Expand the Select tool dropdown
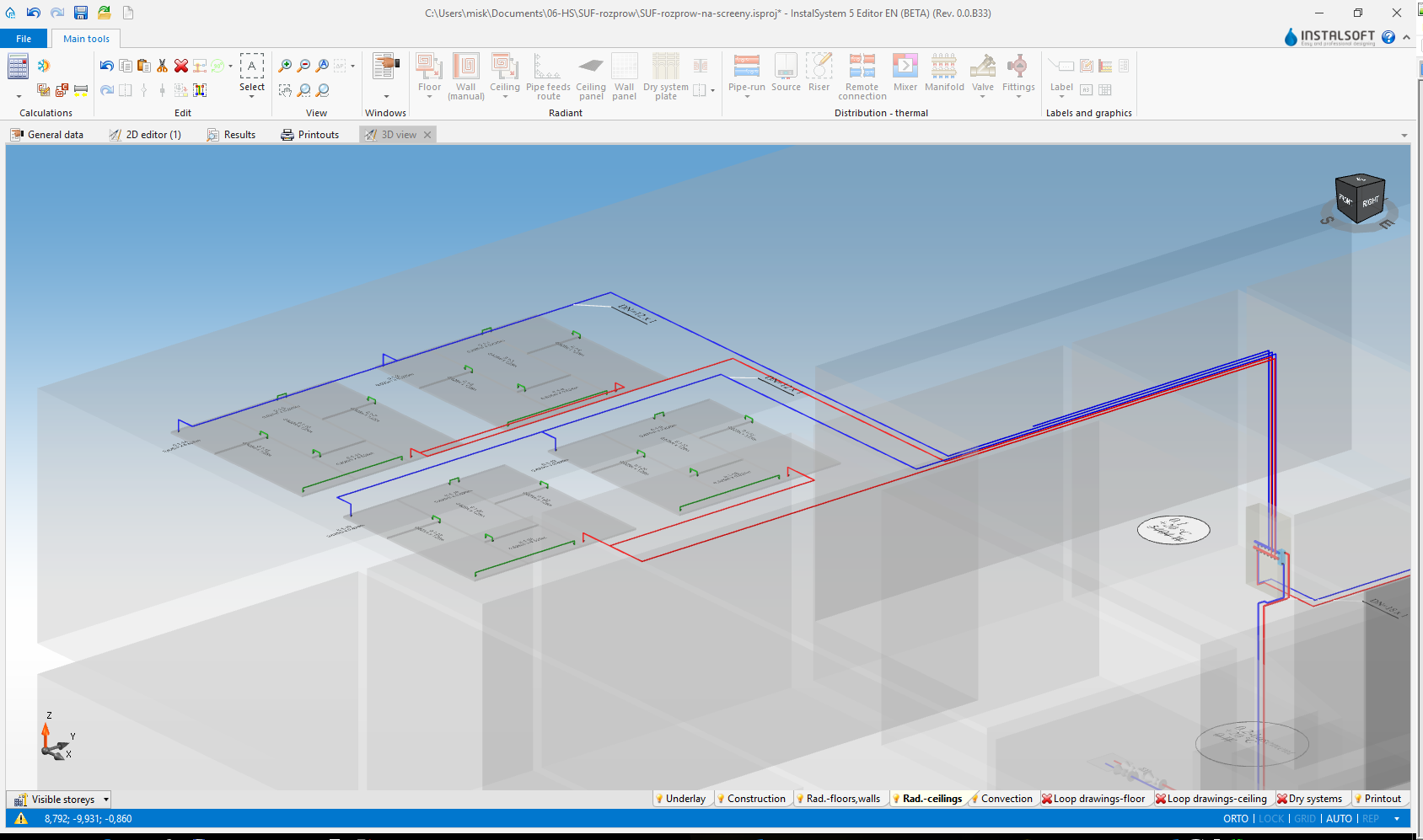This screenshot has width=1423, height=840. coord(251,97)
